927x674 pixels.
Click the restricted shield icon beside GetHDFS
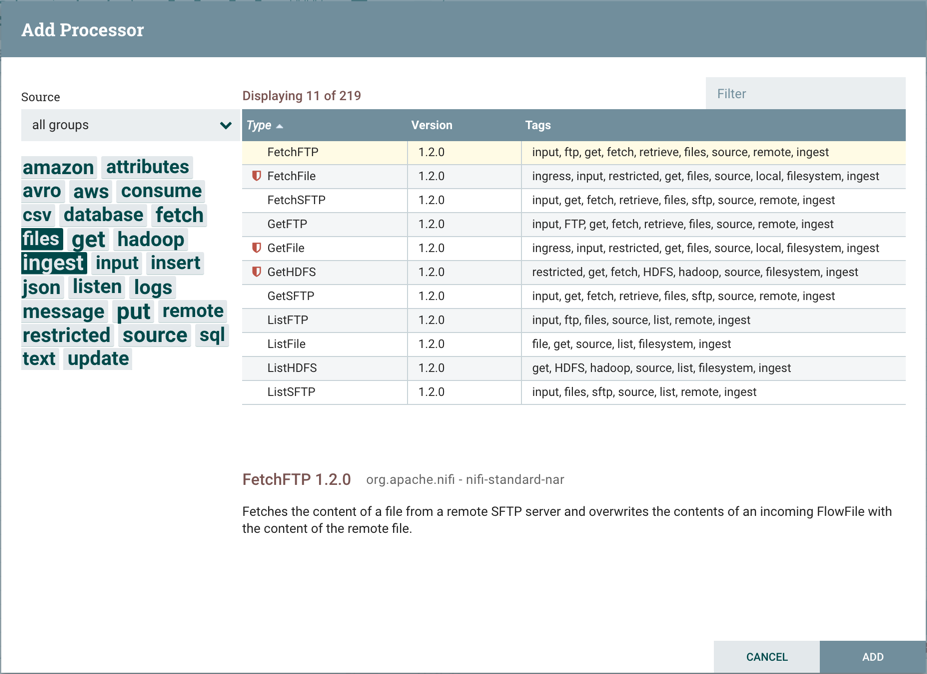coord(256,272)
